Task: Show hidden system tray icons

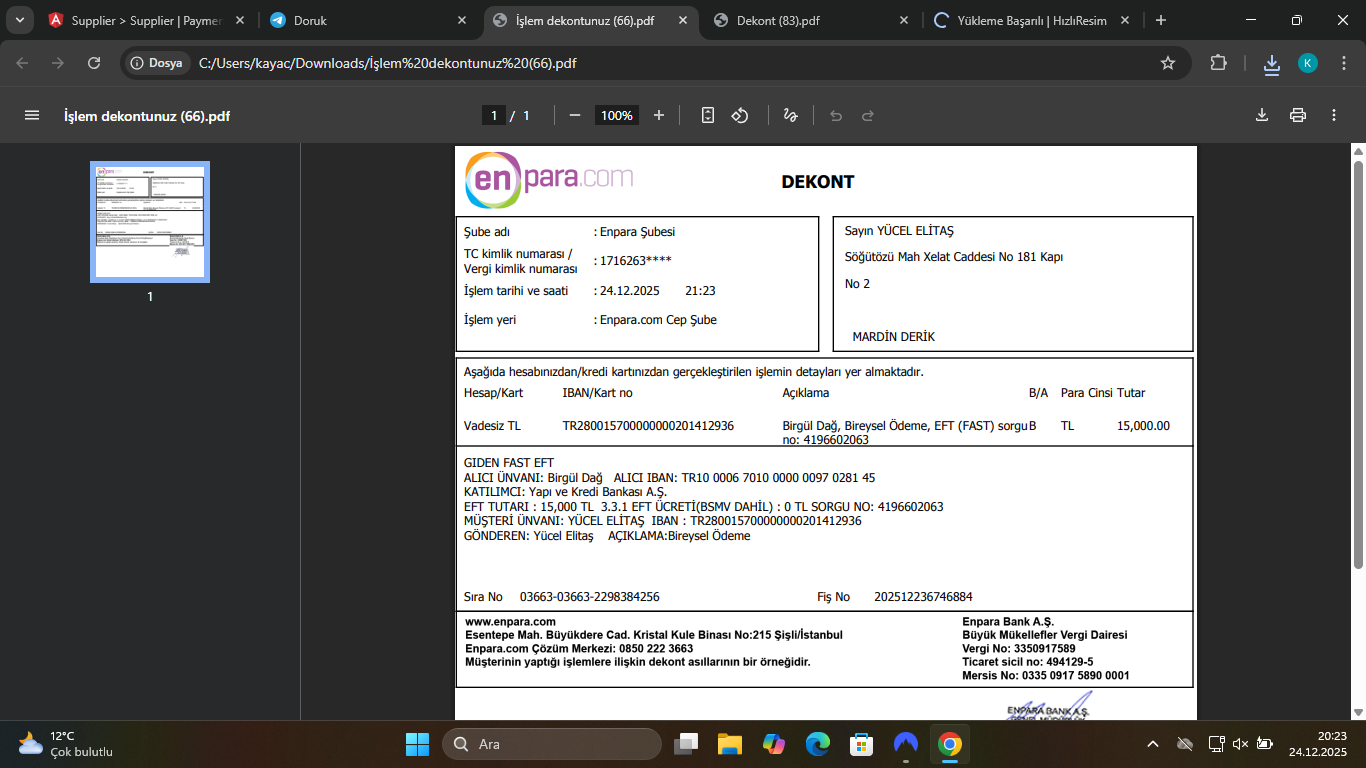Action: tap(1153, 744)
